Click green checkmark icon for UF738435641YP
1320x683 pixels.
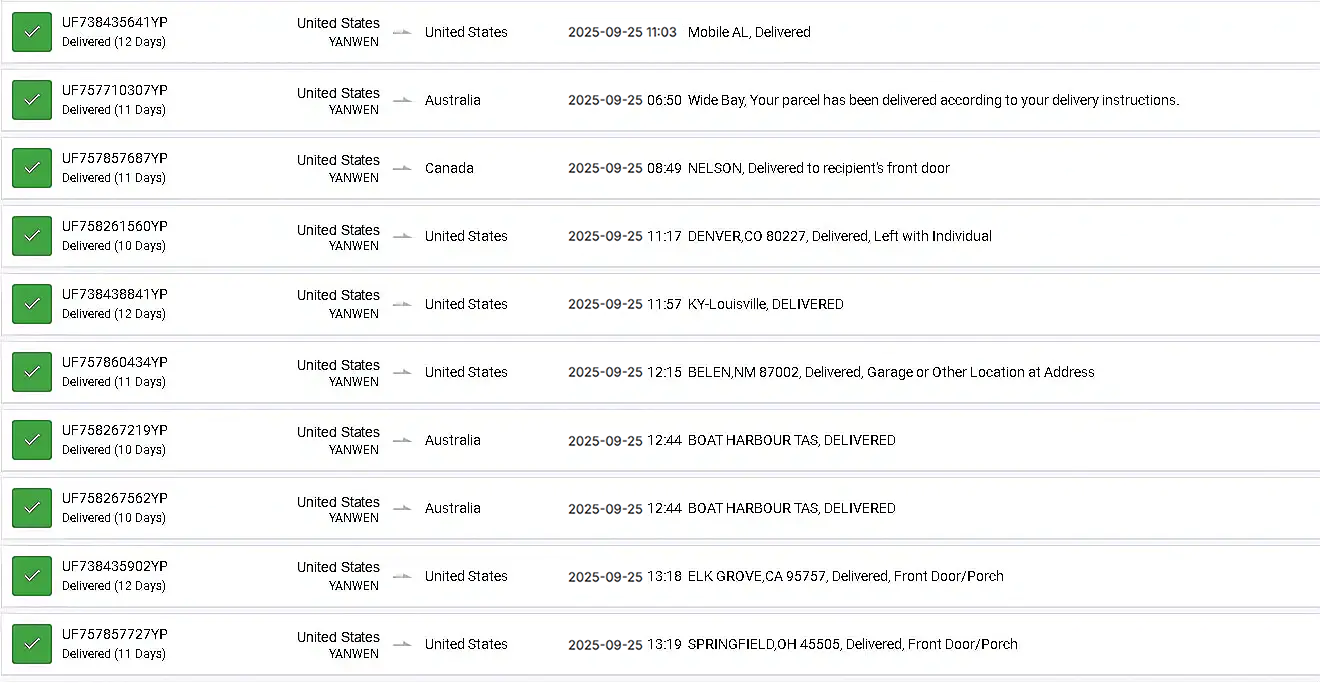click(32, 32)
